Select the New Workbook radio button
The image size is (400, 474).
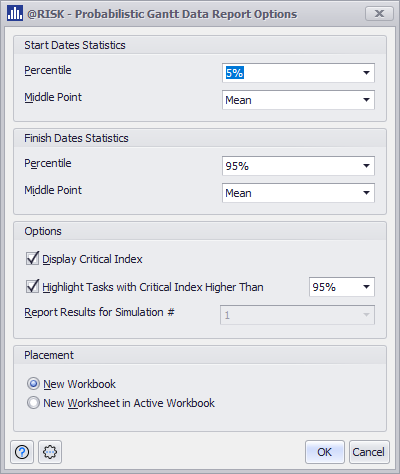pyautogui.click(x=33, y=384)
